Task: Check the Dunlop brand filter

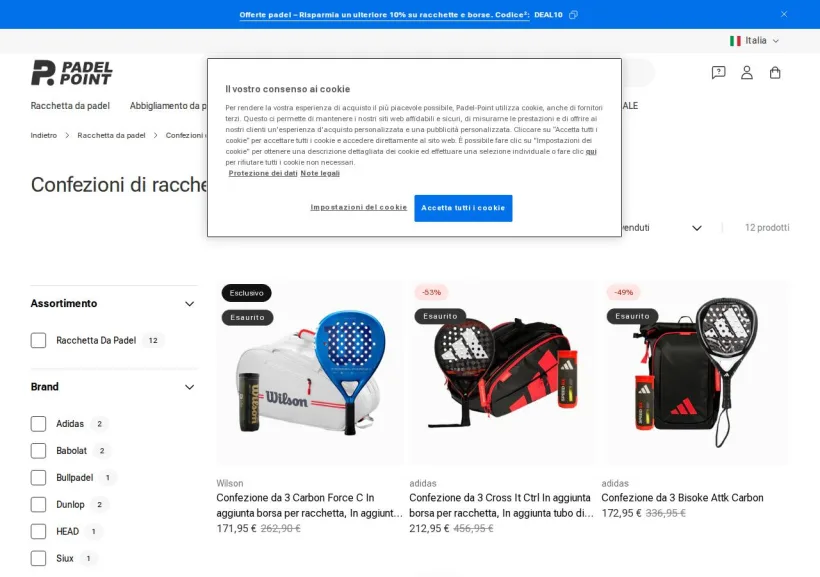Action: [x=38, y=504]
